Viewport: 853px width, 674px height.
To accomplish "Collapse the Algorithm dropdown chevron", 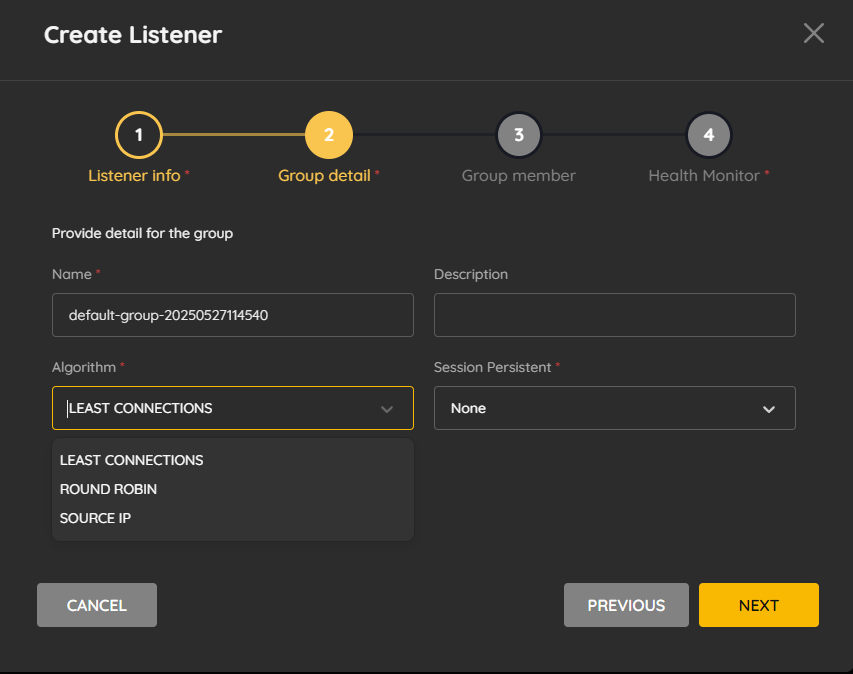I will [387, 409].
